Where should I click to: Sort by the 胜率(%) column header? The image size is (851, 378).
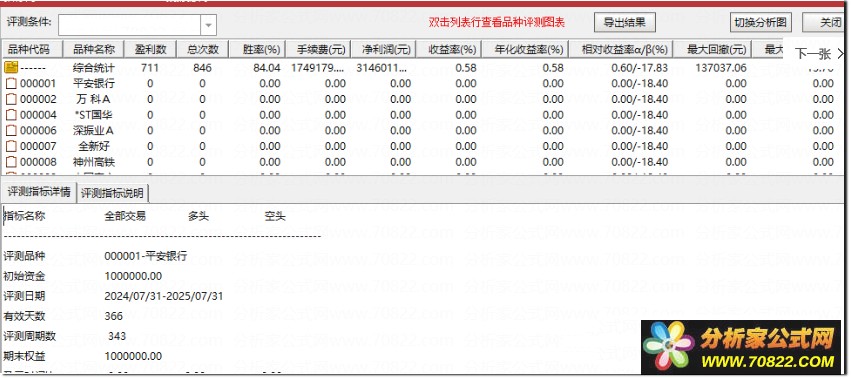click(x=262, y=49)
